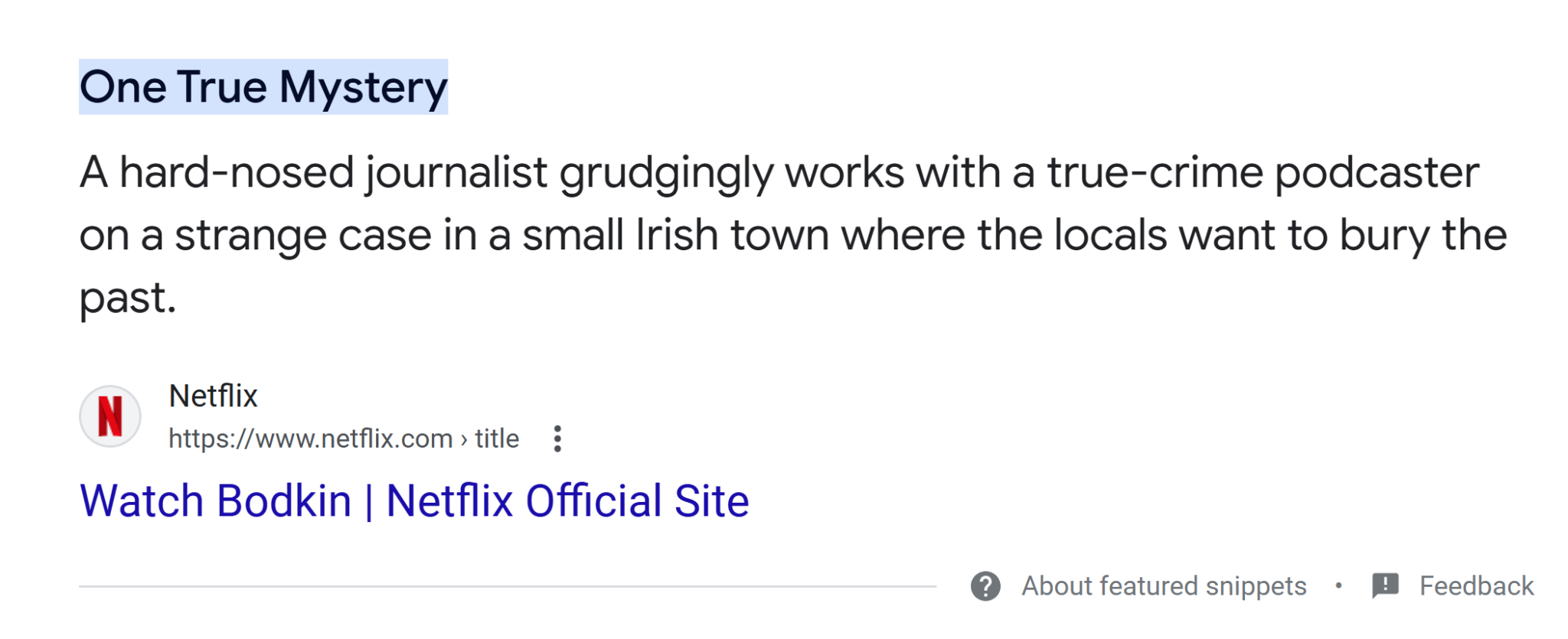Image resolution: width=1568 pixels, height=639 pixels.
Task: Open the three-dot options for the Netflix result
Action: (557, 438)
